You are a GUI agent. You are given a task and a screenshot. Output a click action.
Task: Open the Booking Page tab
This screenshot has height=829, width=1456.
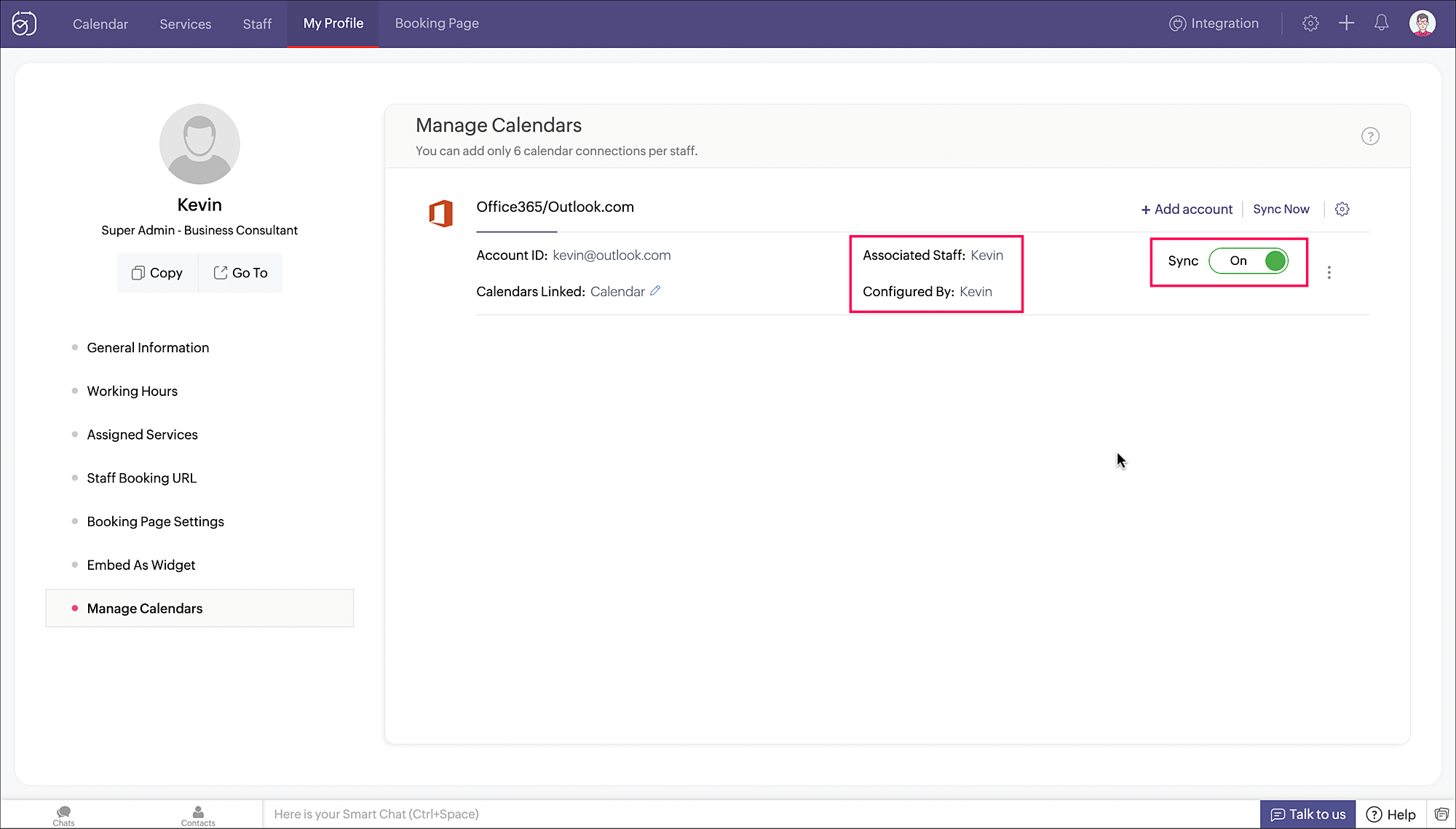[x=437, y=23]
